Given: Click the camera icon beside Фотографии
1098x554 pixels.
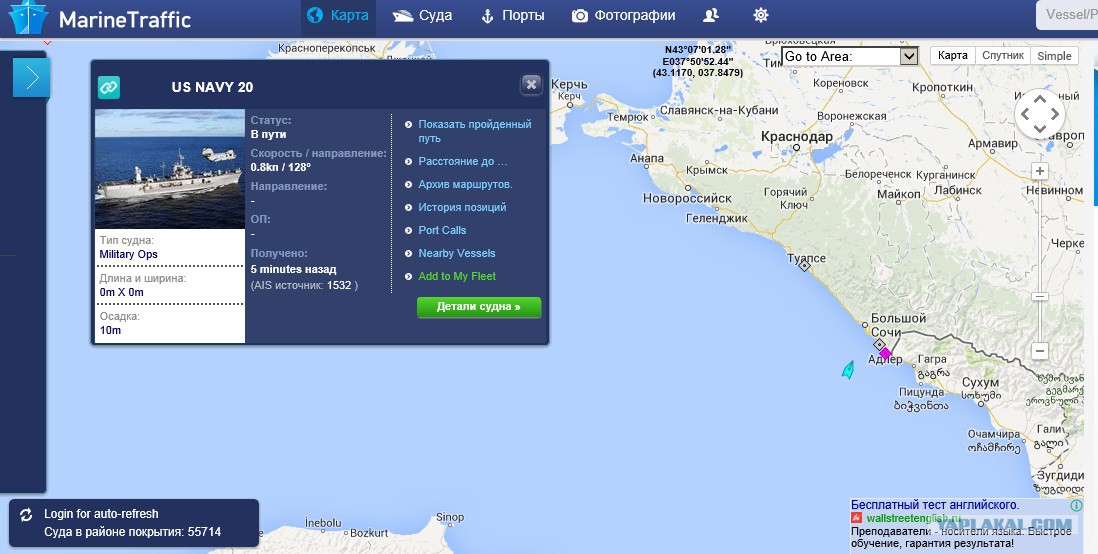Looking at the screenshot, I should pos(579,16).
